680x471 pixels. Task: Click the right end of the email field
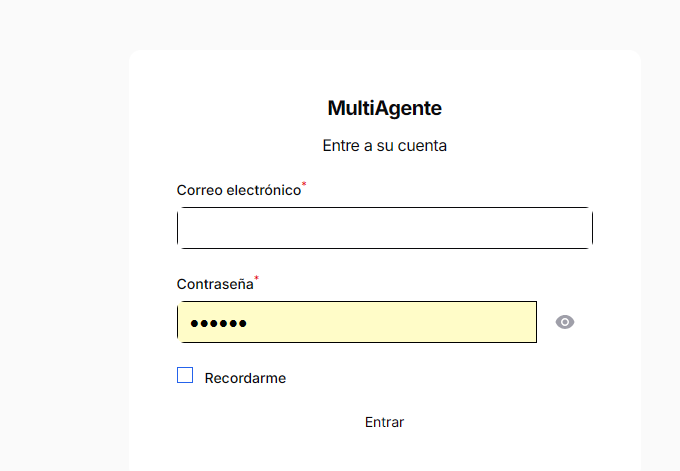point(575,228)
